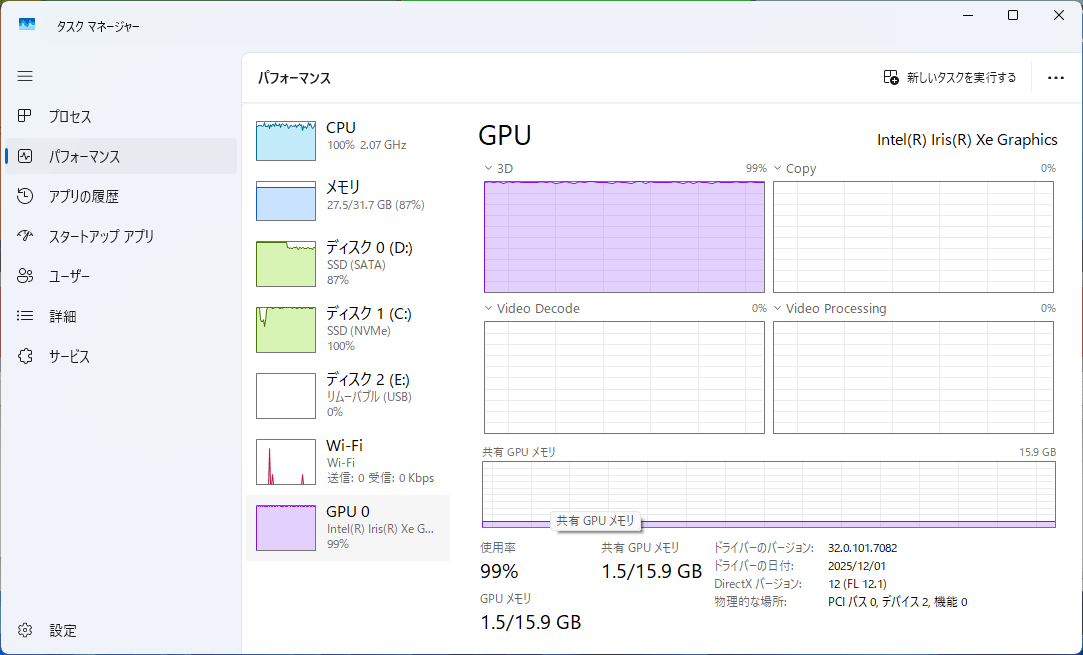This screenshot has width=1083, height=655.
Task: Select the 詳細 details list icon
Action: (x=26, y=316)
